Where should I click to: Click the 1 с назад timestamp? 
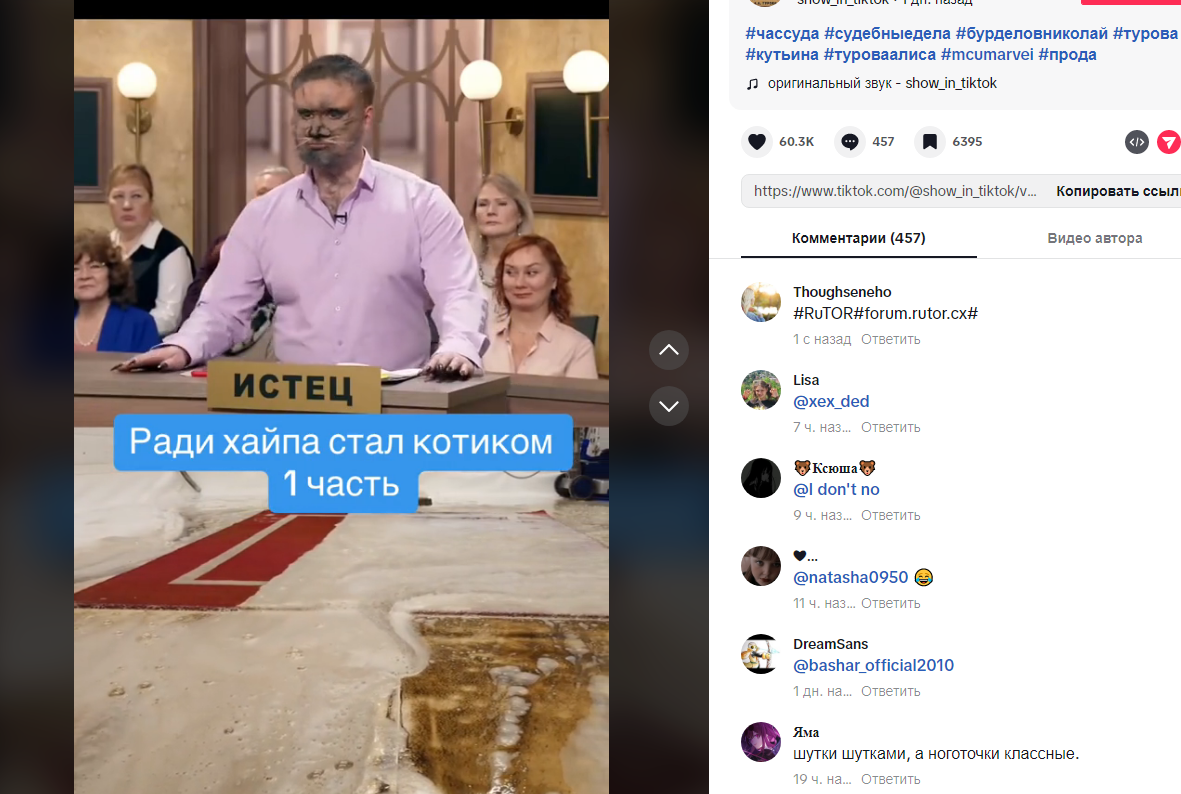coord(822,340)
